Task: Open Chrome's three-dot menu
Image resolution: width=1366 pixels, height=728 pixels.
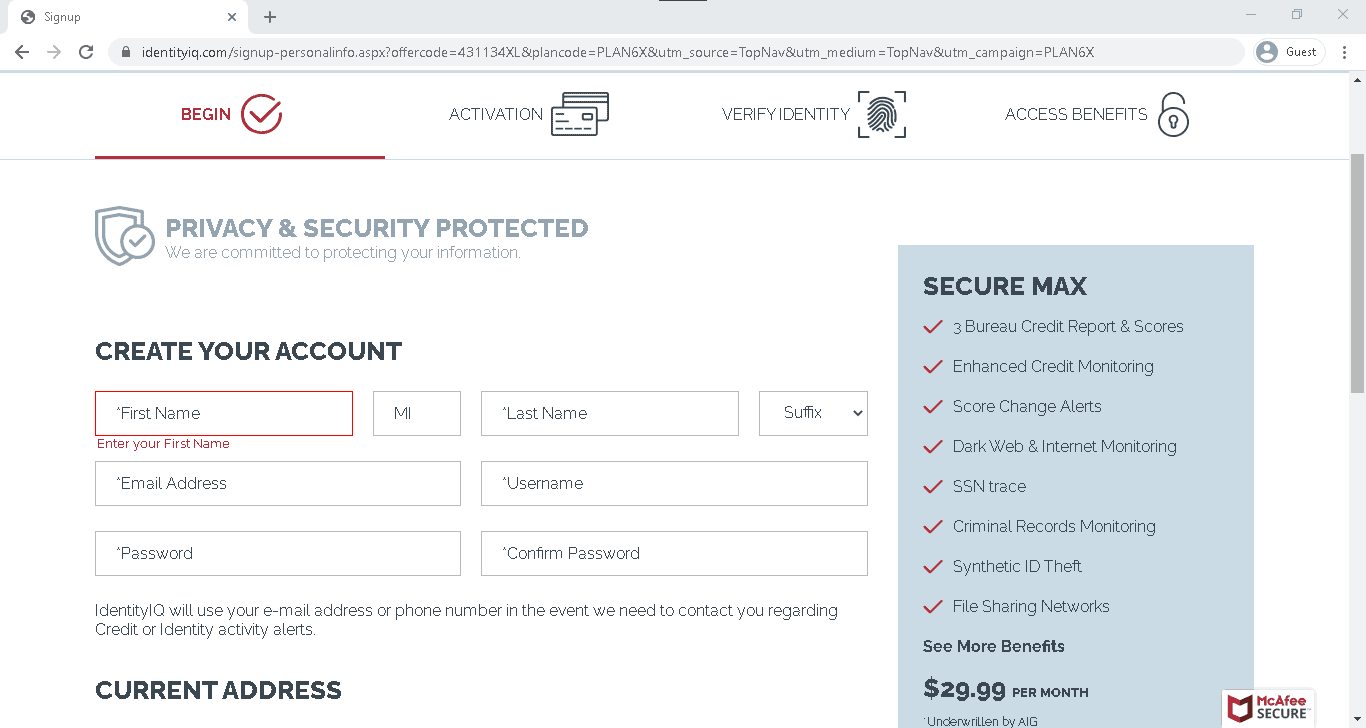Action: pyautogui.click(x=1344, y=51)
